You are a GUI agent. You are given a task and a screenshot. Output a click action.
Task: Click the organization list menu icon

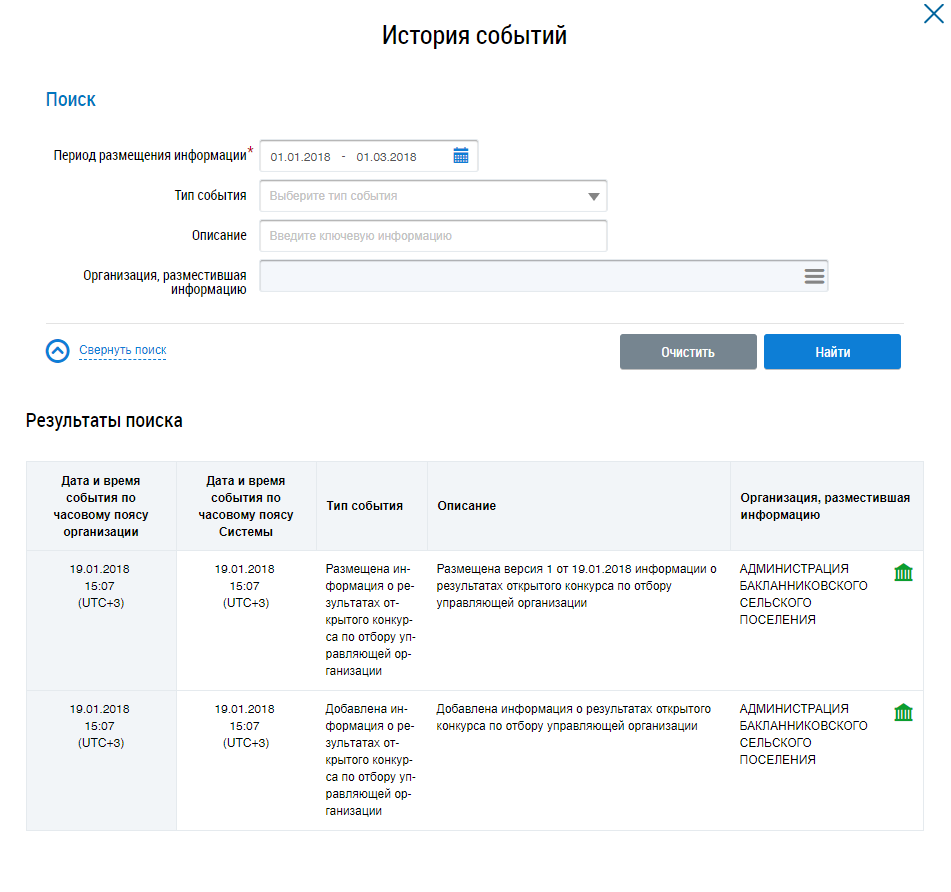click(814, 276)
